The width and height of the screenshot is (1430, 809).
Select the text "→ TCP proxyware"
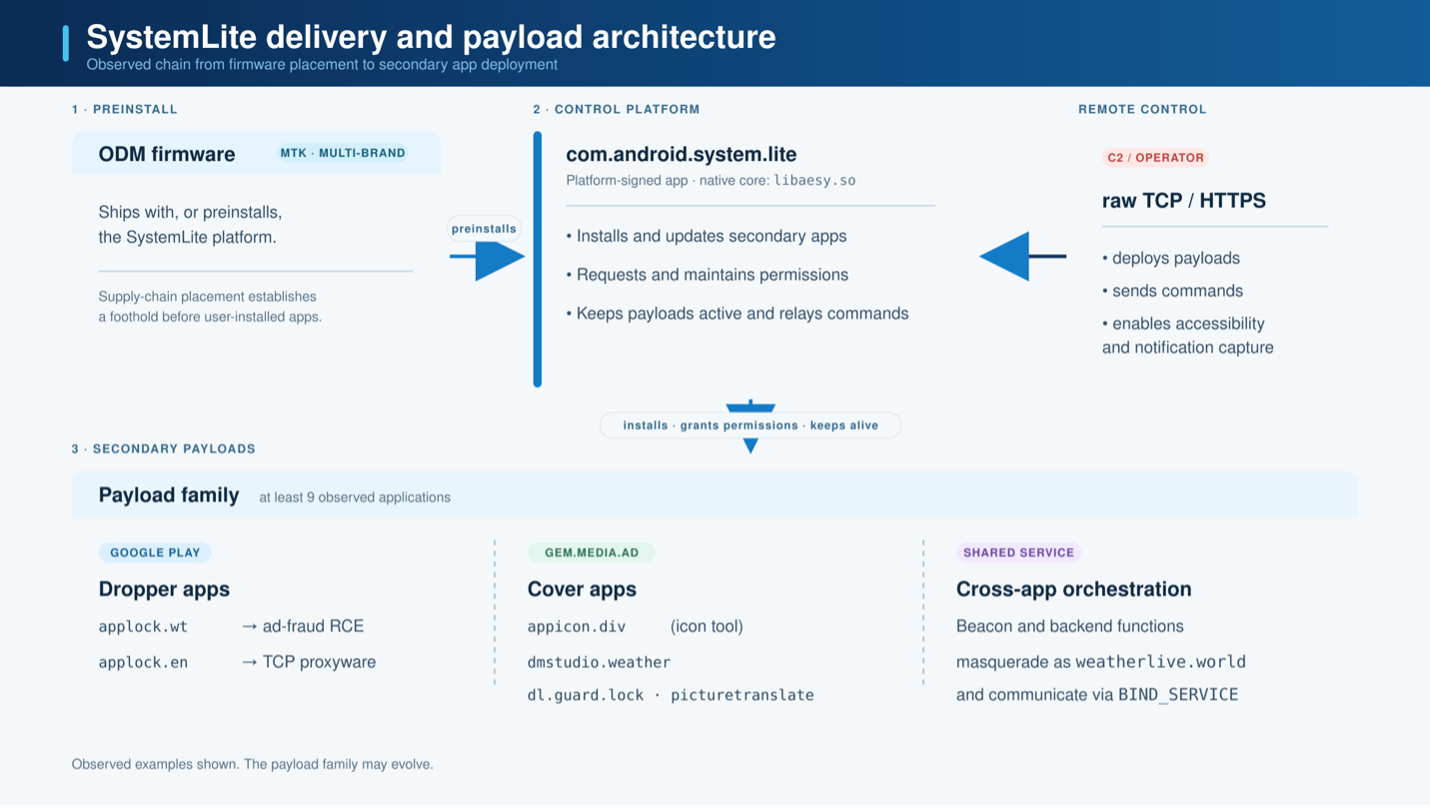click(308, 662)
